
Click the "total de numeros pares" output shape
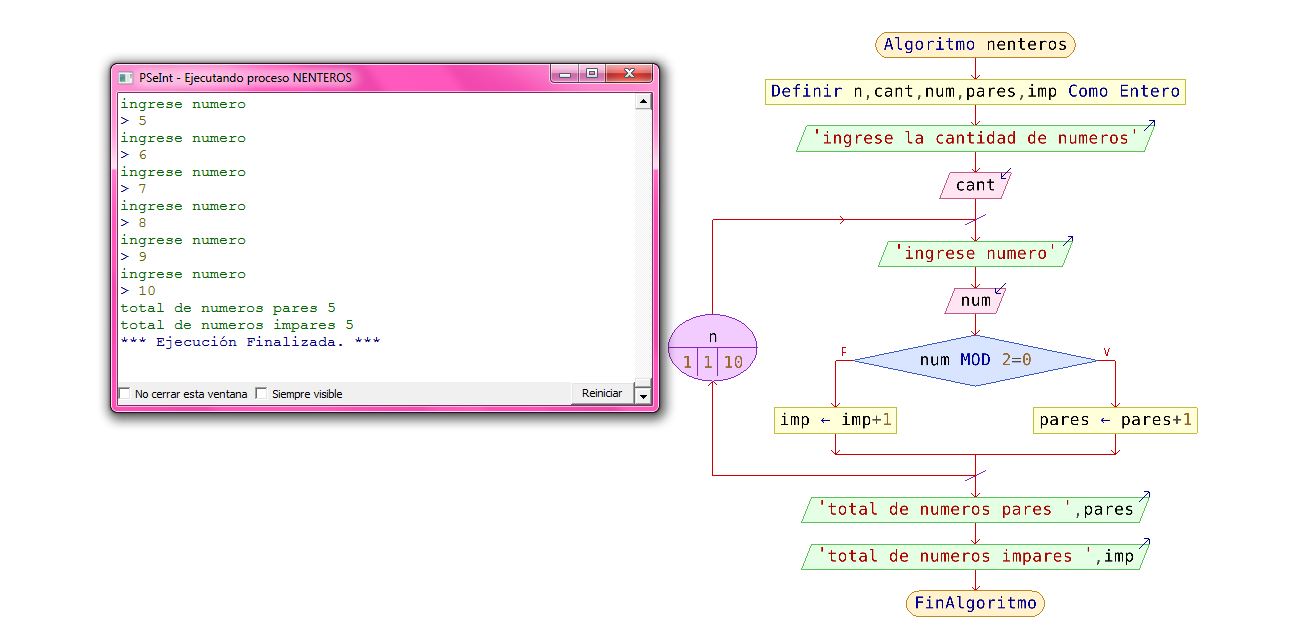(x=974, y=509)
